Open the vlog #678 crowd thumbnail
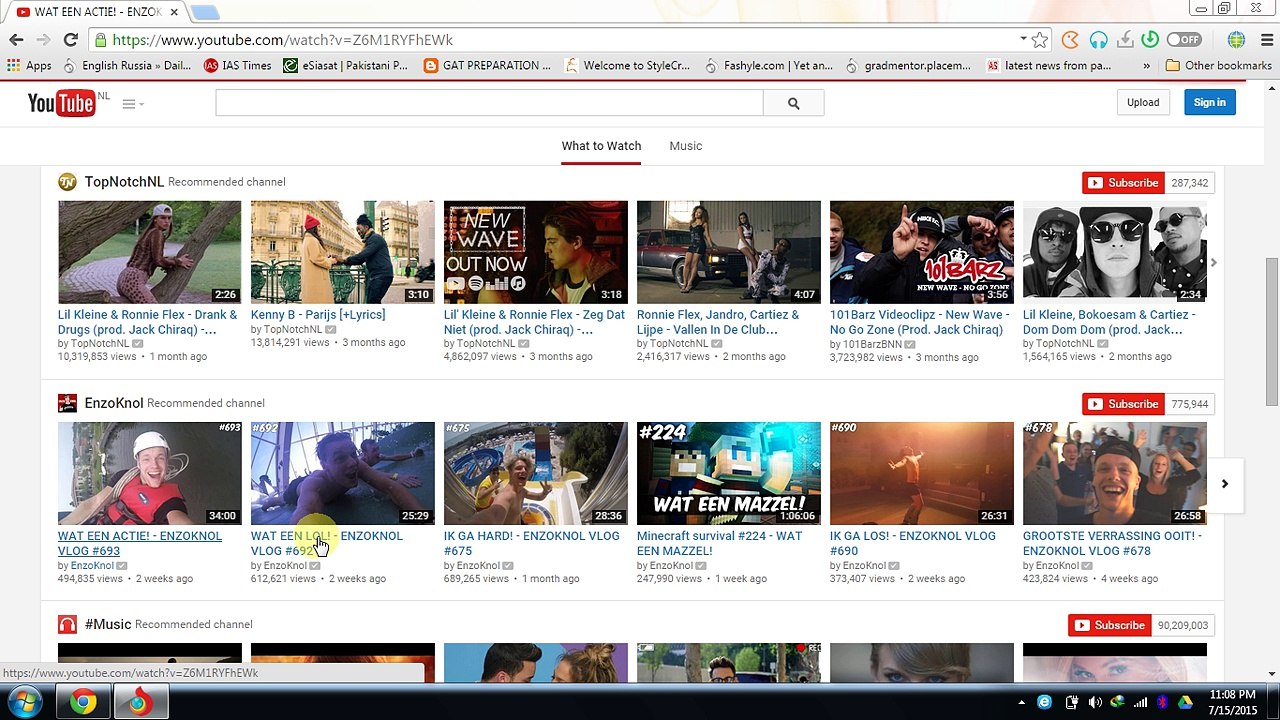The image size is (1280, 720). pyautogui.click(x=1114, y=473)
